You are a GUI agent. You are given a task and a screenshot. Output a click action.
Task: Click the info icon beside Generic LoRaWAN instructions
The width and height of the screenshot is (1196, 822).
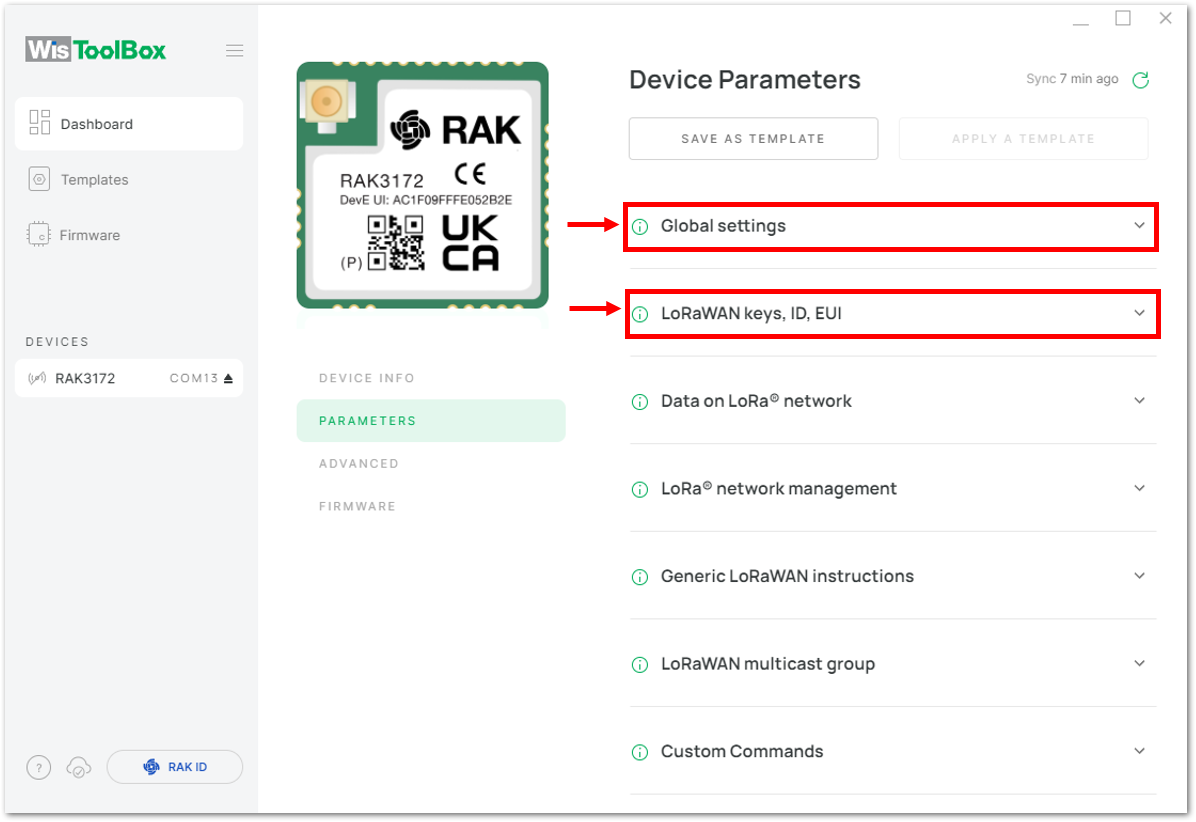click(640, 577)
